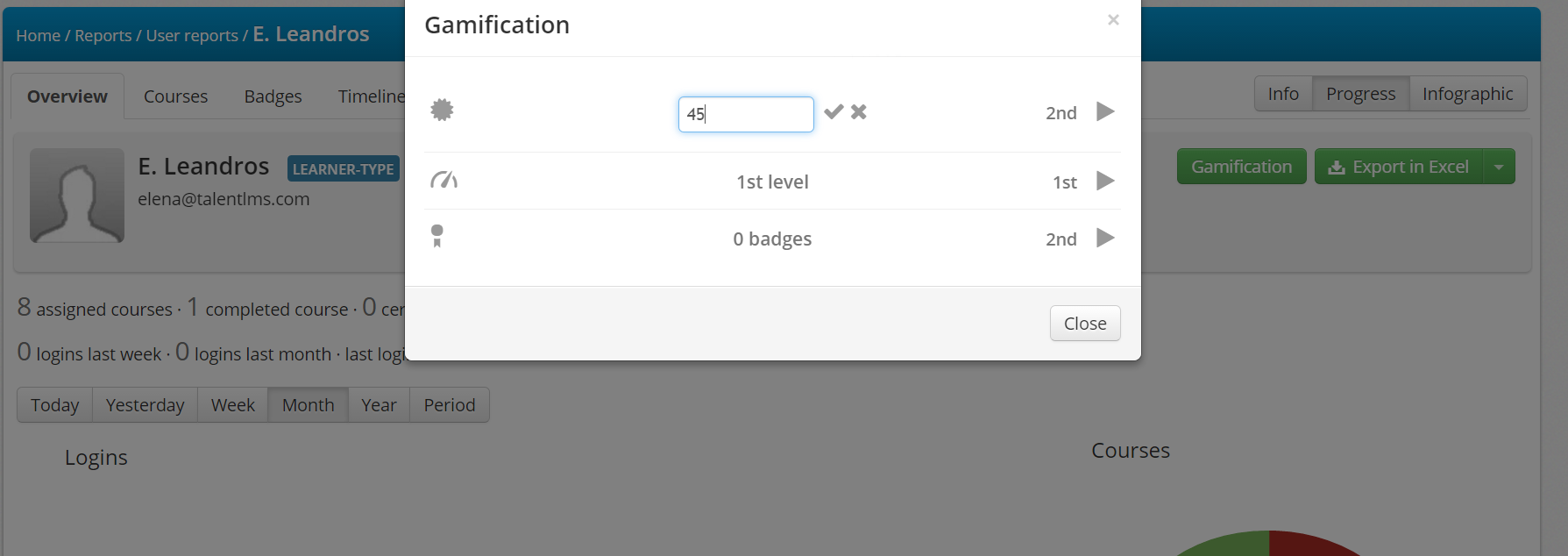Click Export in Excel button
Screen dimensions: 1568x556
pos(1398,166)
